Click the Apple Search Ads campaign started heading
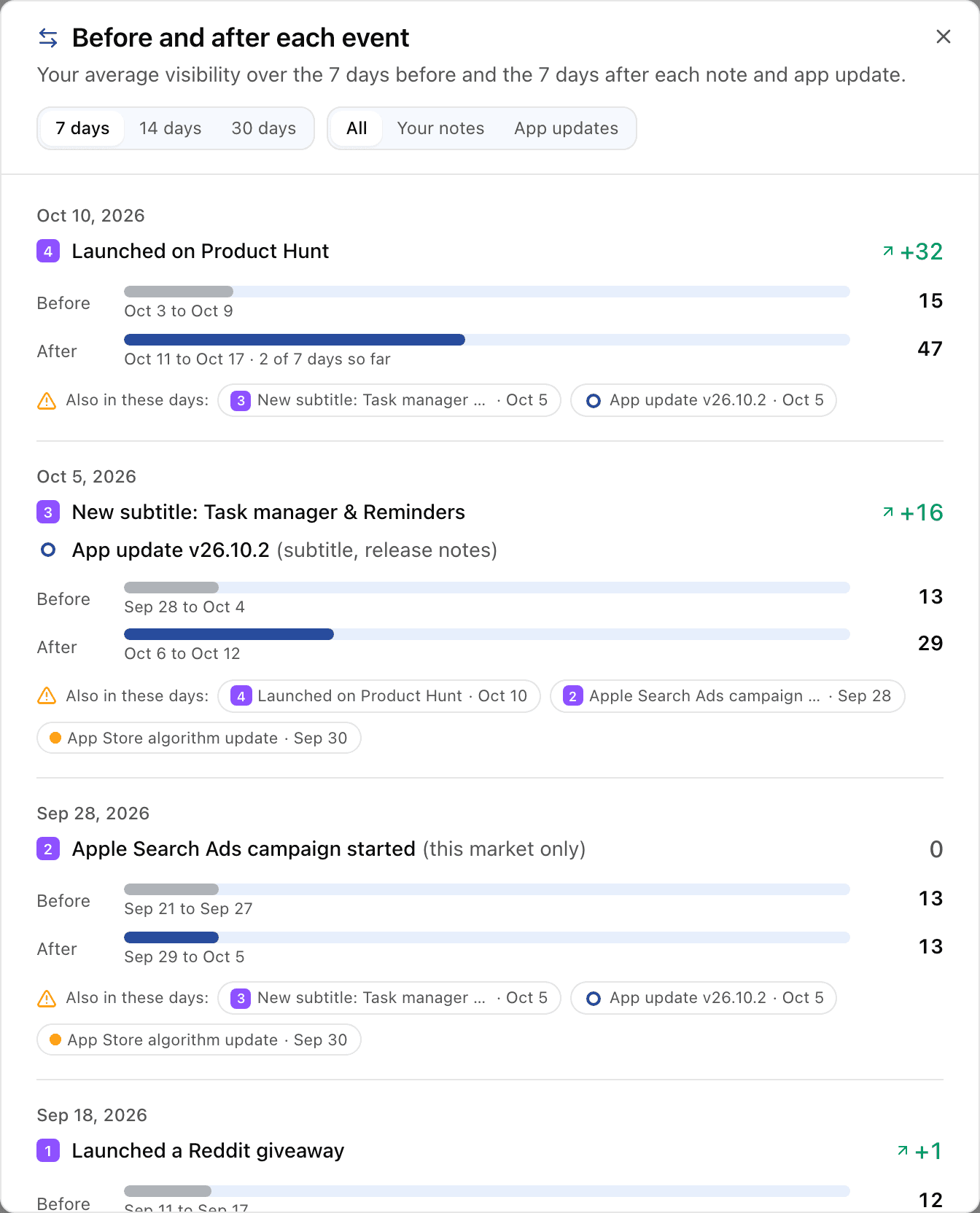 click(x=244, y=849)
